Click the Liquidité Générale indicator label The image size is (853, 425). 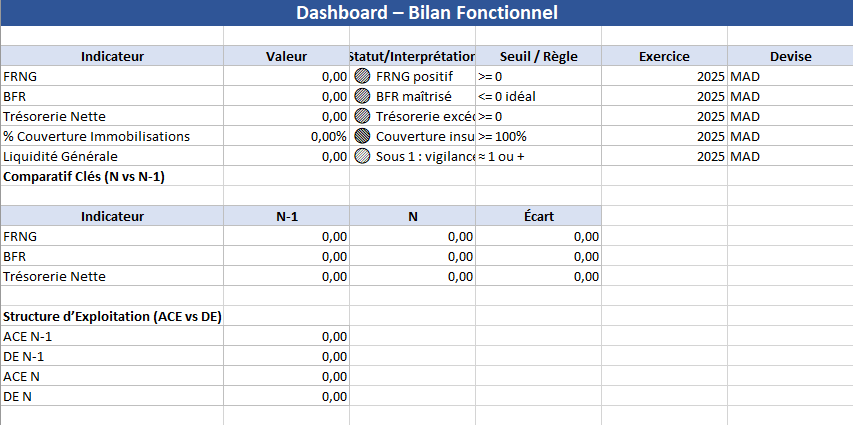click(60, 156)
